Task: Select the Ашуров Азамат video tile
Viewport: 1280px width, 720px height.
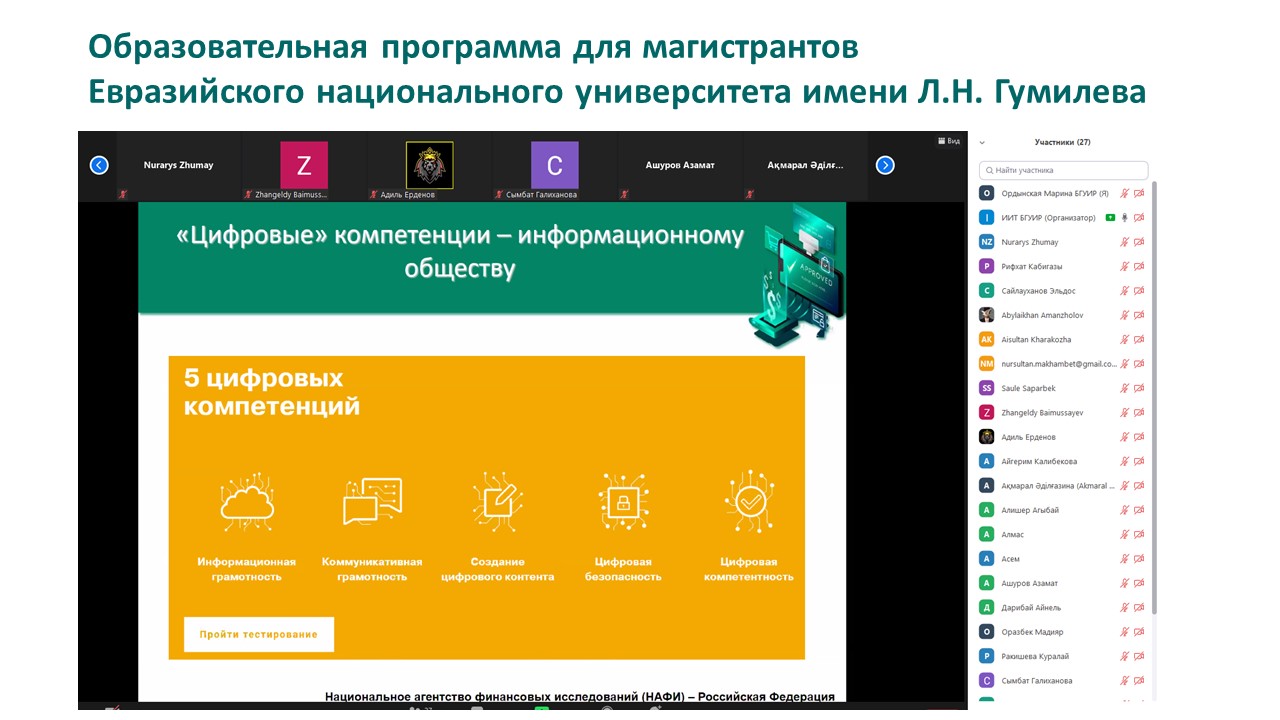Action: (680, 166)
